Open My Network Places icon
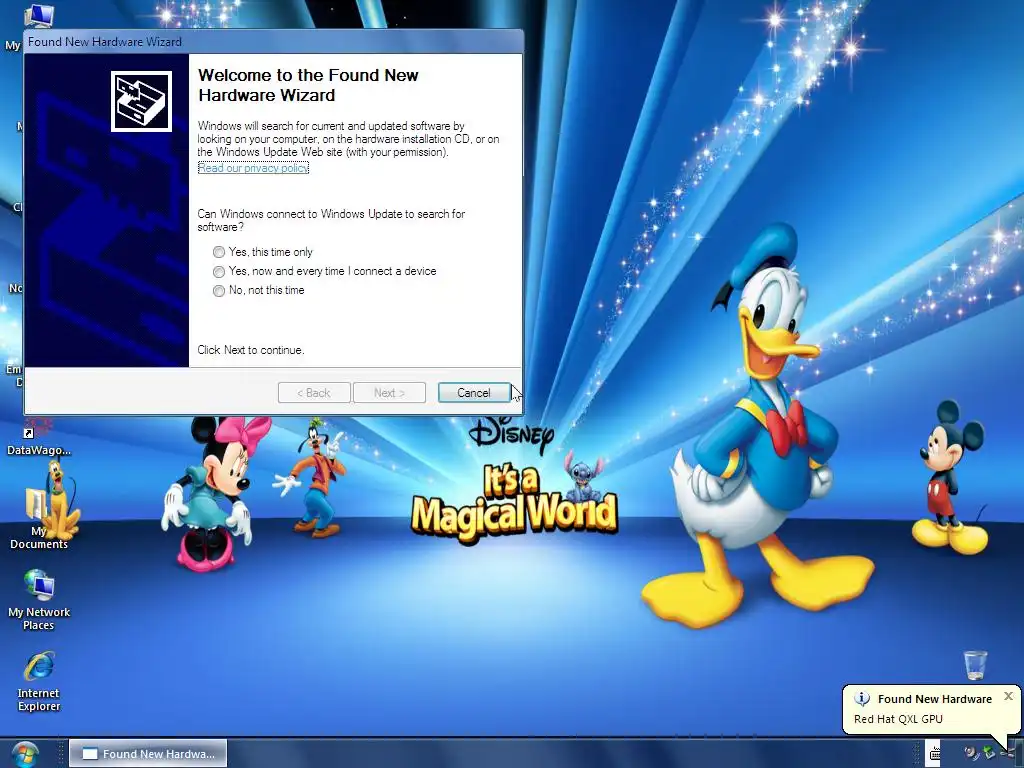The image size is (1024, 768). (x=39, y=600)
